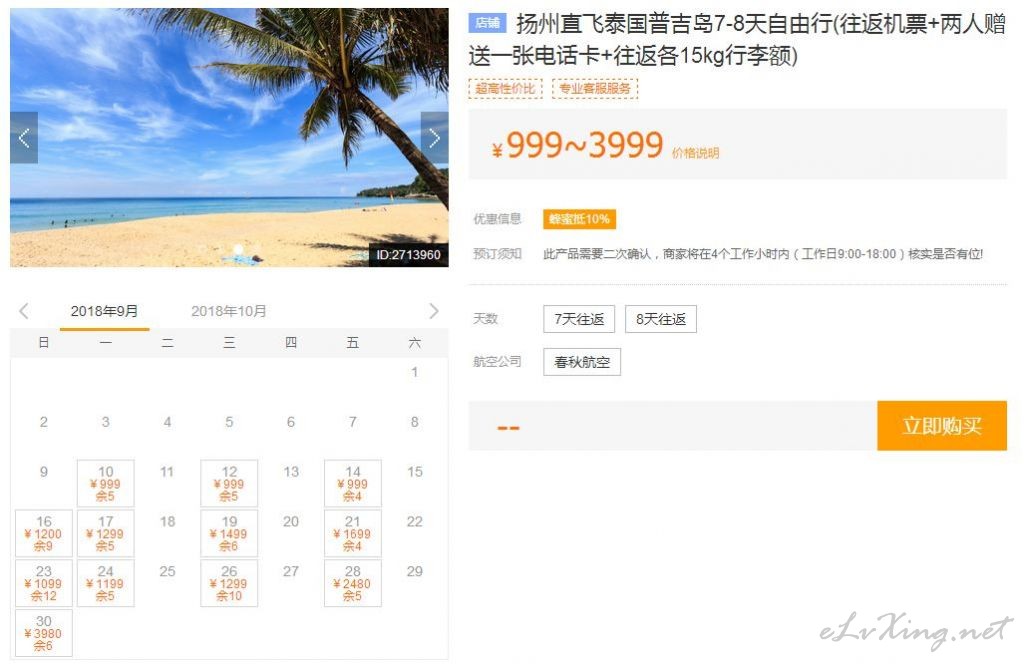Click the carousel indicator dot on the photo
This screenshot has height=664, width=1024.
tap(238, 249)
